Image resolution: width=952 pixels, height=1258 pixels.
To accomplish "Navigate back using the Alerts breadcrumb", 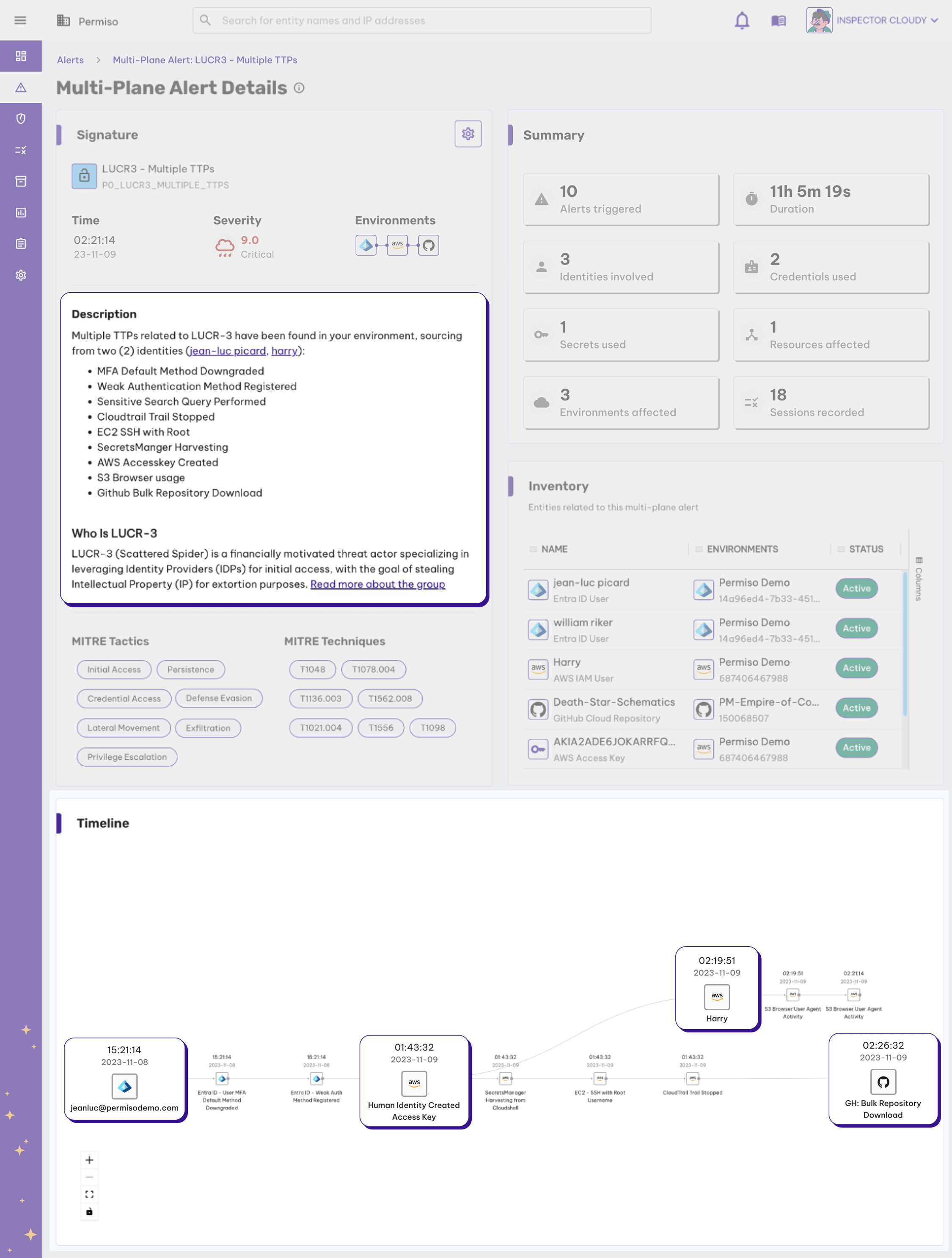I will pos(70,60).
